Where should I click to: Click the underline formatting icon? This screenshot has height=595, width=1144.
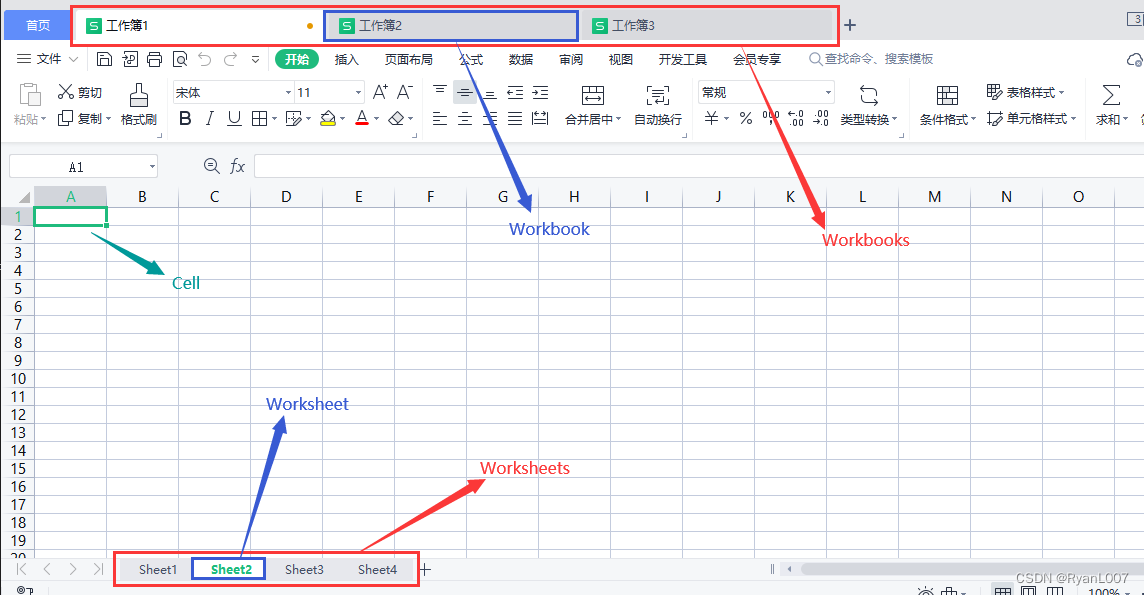pyautogui.click(x=233, y=118)
